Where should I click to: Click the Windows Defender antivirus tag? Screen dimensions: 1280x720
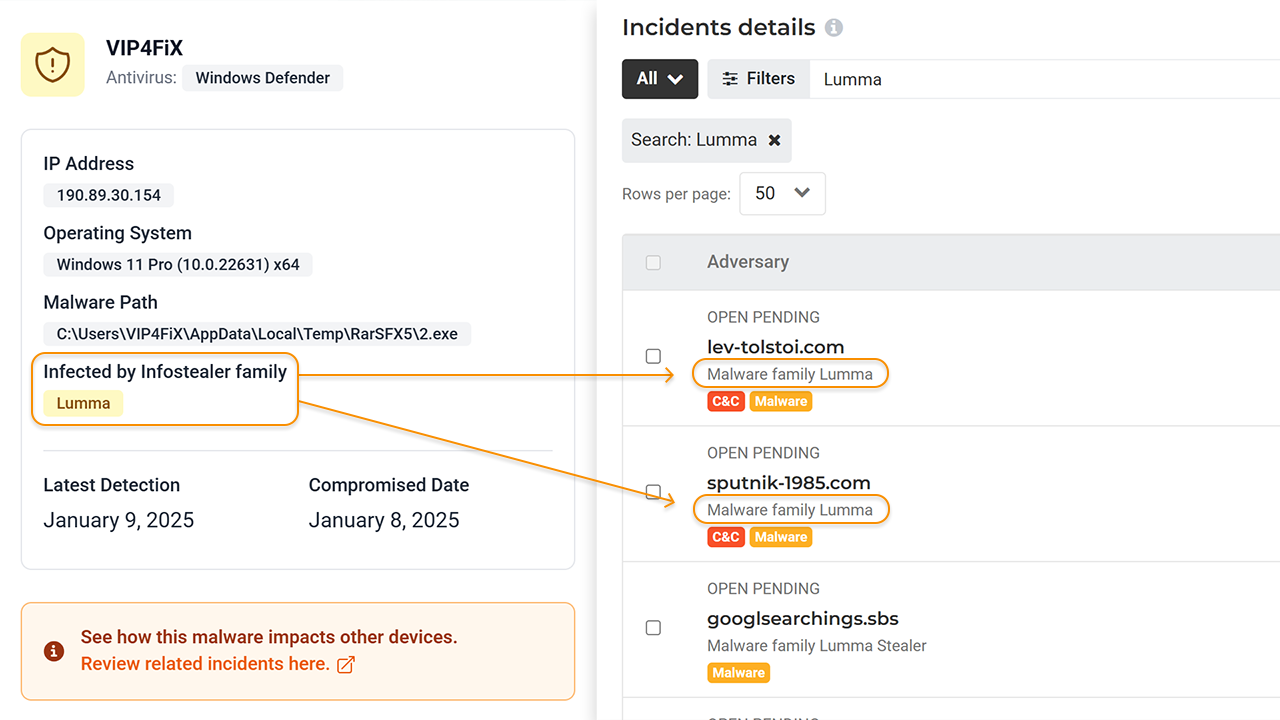click(x=262, y=78)
